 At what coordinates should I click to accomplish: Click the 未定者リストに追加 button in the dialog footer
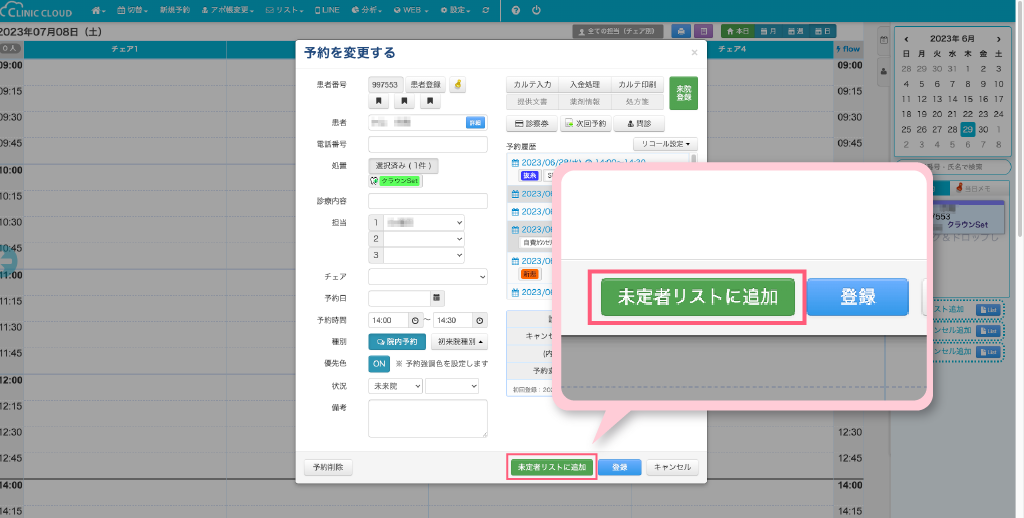pyautogui.click(x=552, y=467)
